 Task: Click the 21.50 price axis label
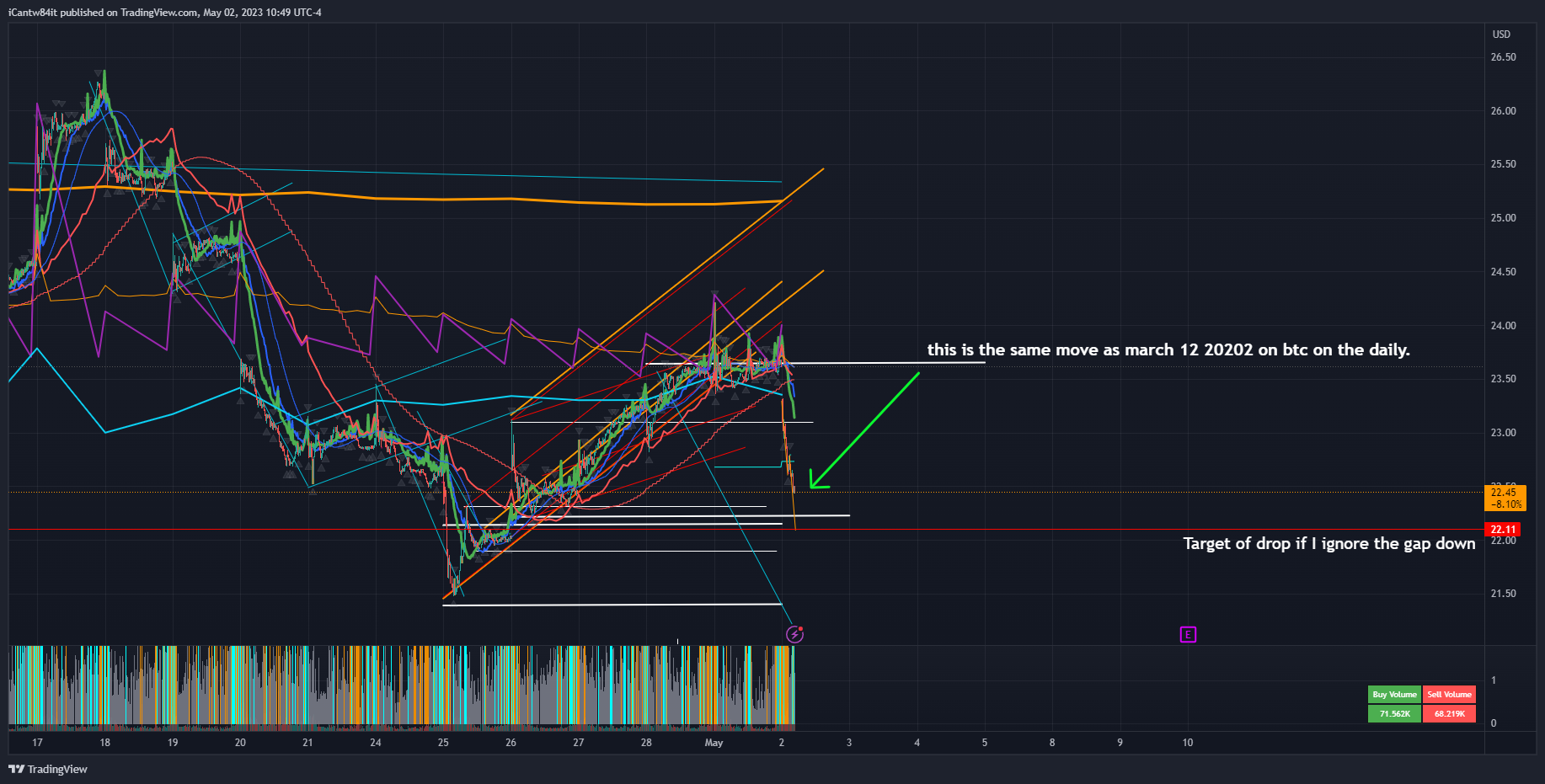[x=1503, y=594]
